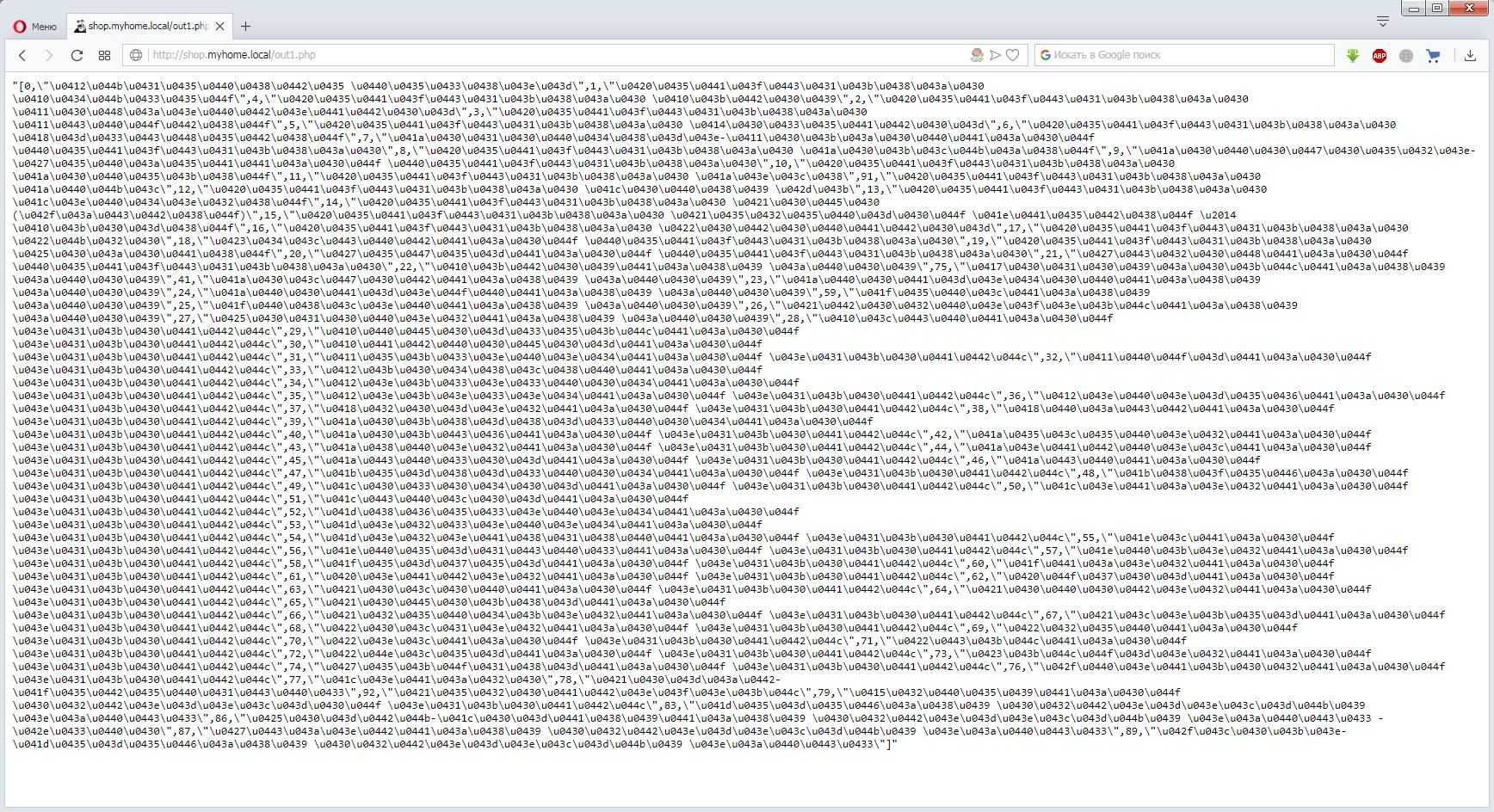Click the Google logo in the search box
This screenshot has height=812, width=1494.
[x=1046, y=55]
